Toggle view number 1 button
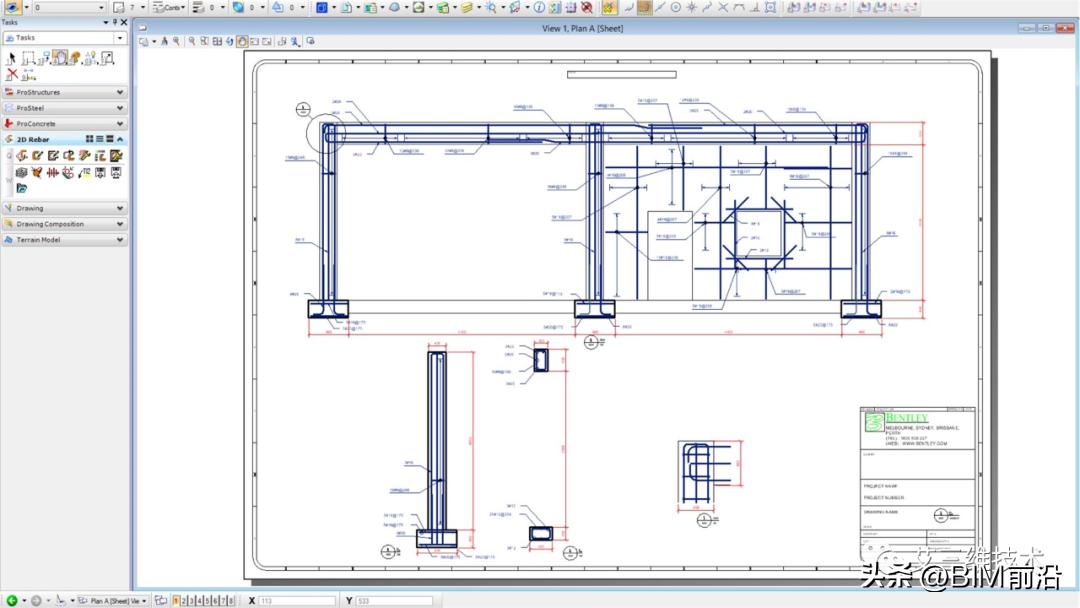The image size is (1080, 608). [176, 601]
